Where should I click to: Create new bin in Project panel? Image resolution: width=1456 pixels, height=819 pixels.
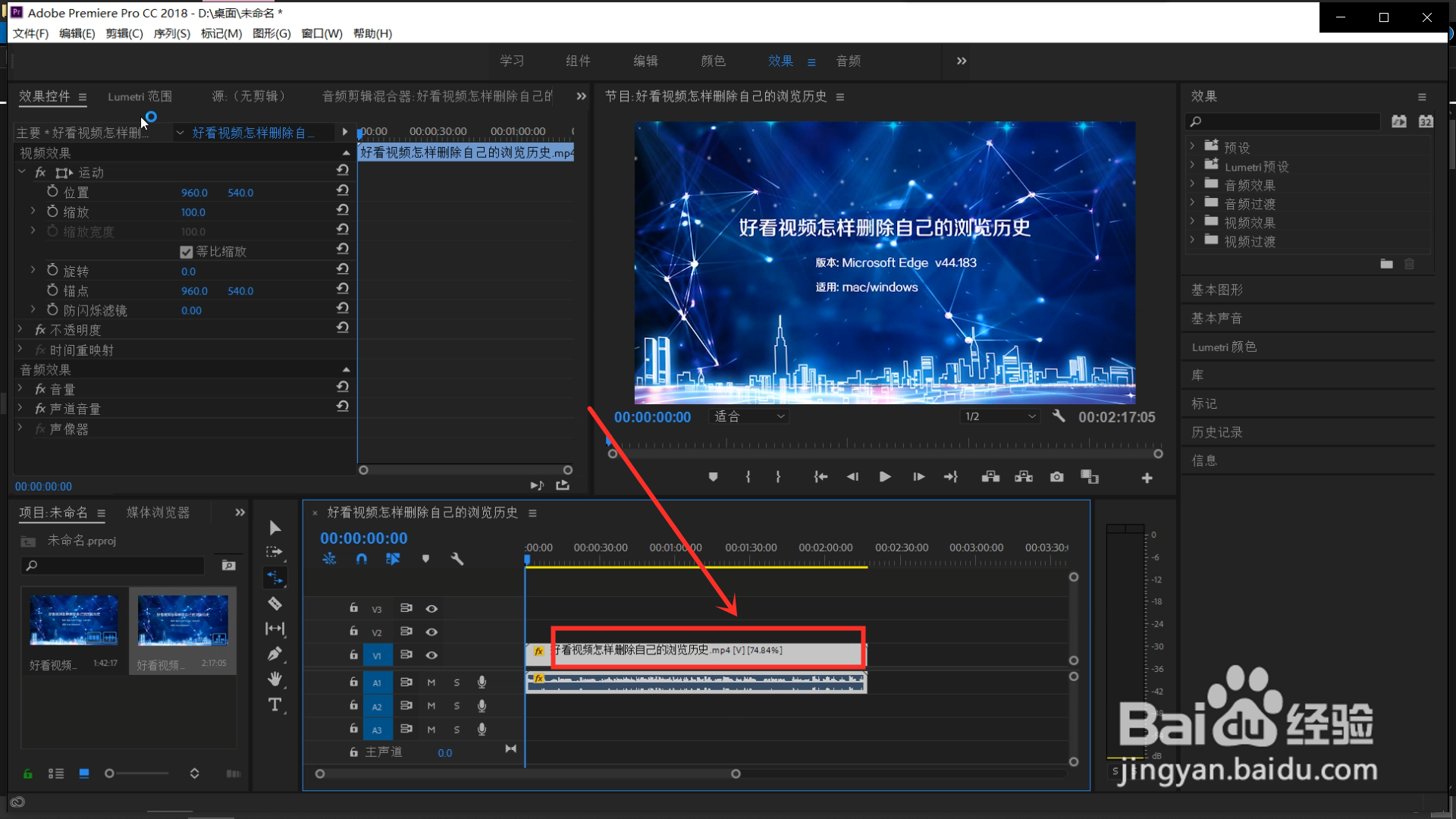point(228,565)
